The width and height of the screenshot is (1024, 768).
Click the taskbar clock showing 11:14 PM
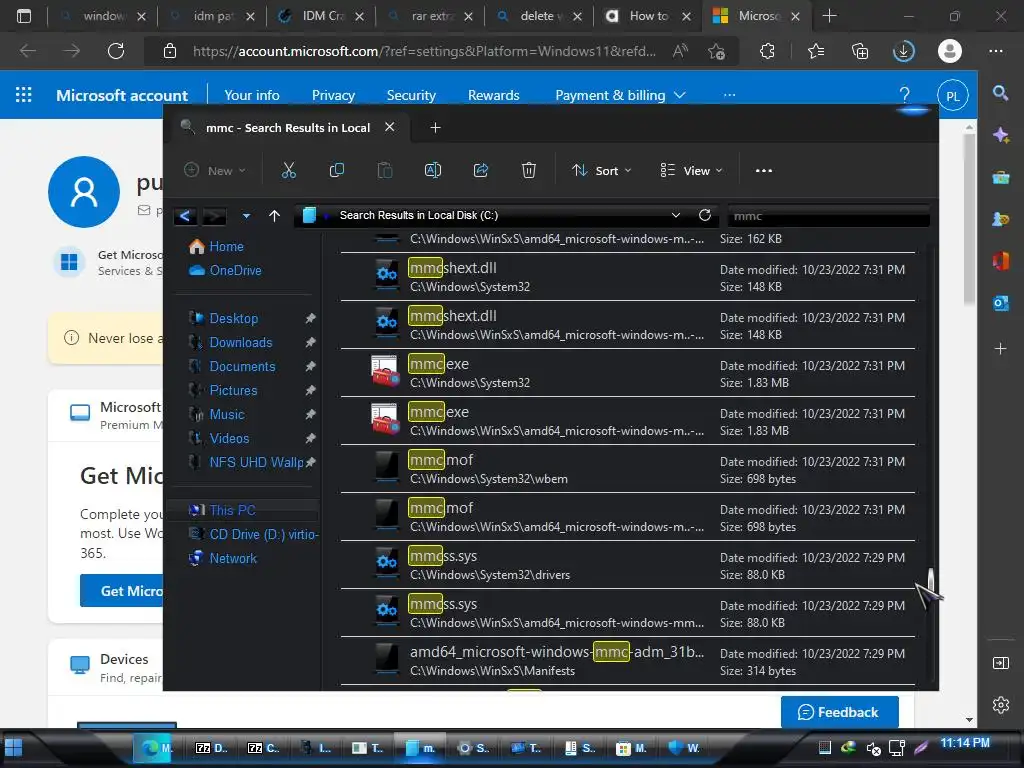(x=965, y=743)
